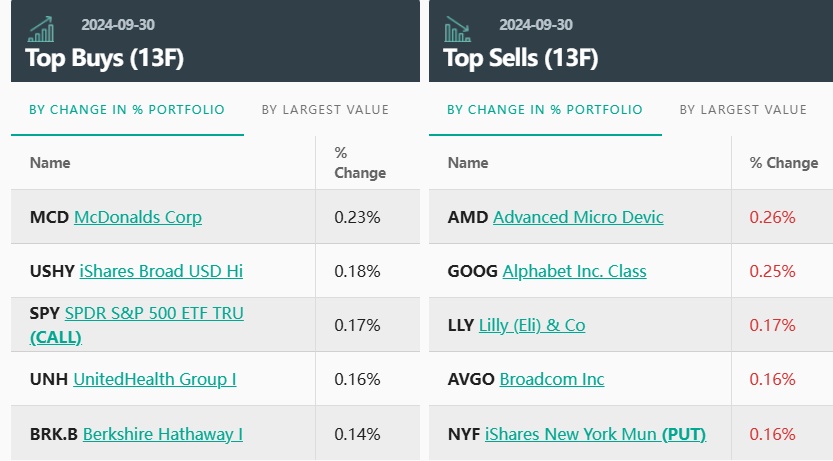Open the Advanced Micro Devic link
Image resolution: width=833 pixels, height=461 pixels.
click(578, 217)
